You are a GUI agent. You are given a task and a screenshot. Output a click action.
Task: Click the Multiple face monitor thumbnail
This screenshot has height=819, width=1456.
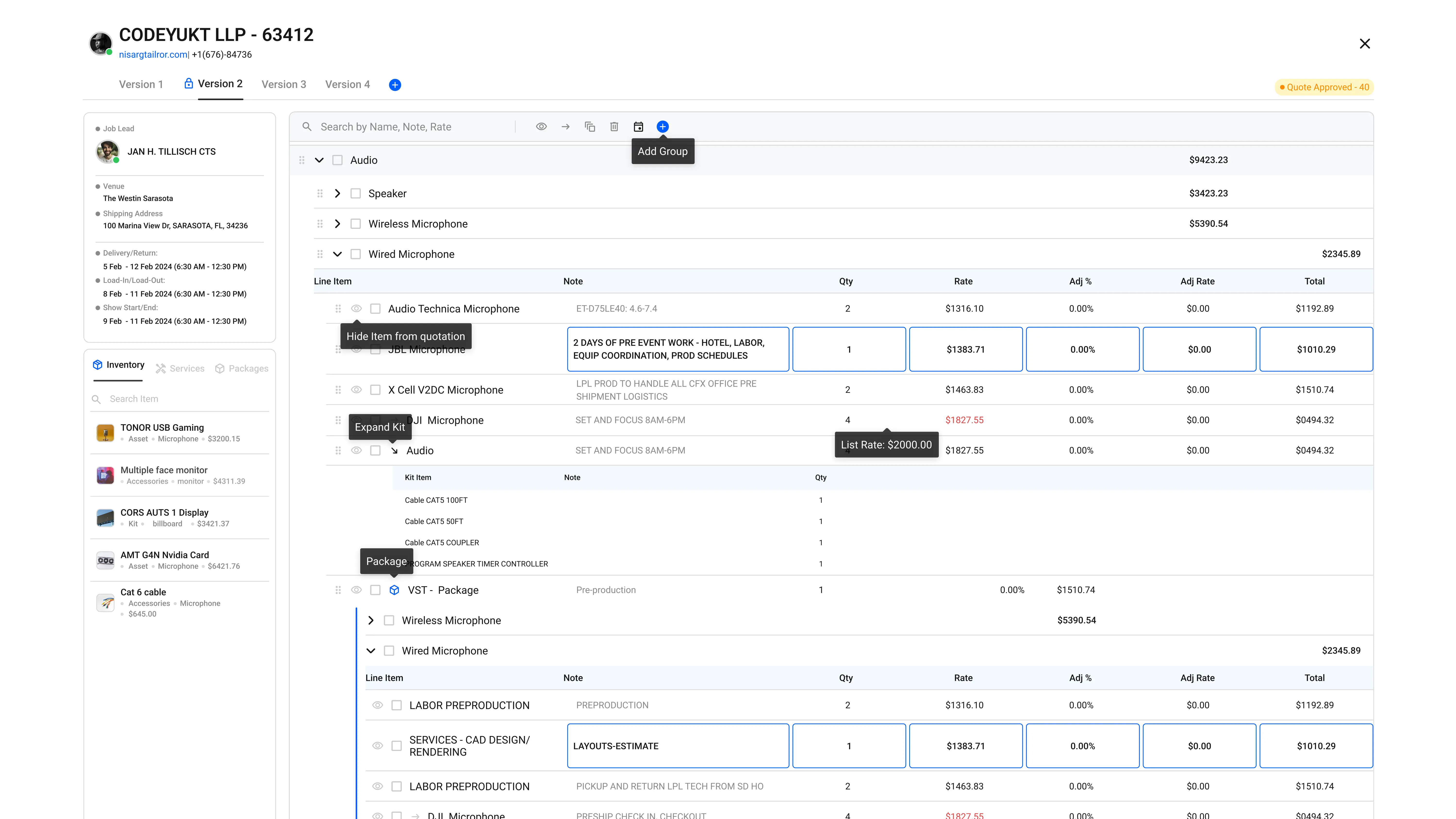tap(105, 475)
